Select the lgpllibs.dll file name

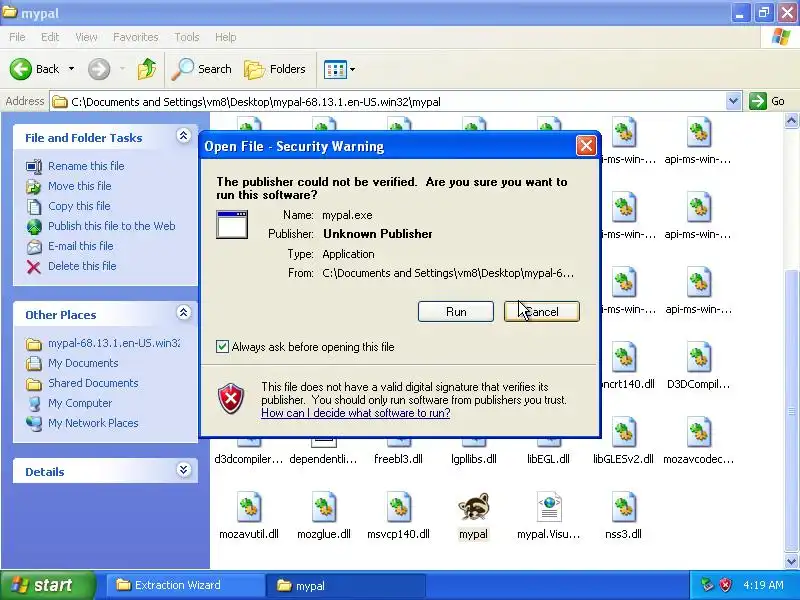(x=473, y=459)
